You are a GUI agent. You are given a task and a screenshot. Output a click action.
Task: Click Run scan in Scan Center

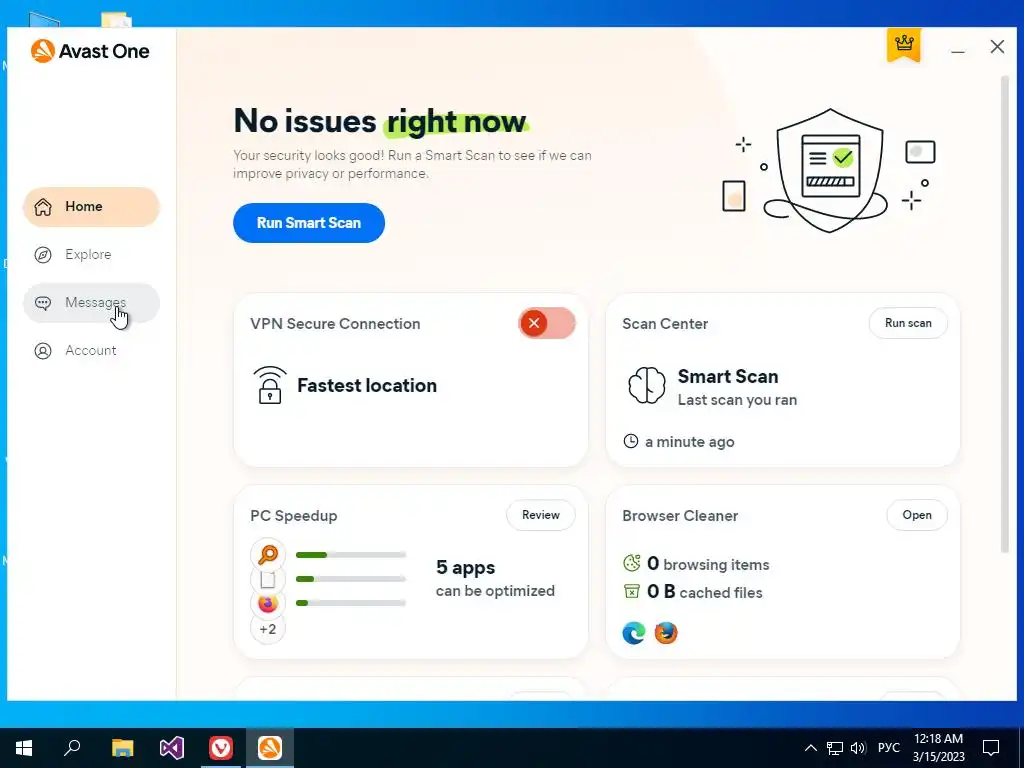coord(908,323)
